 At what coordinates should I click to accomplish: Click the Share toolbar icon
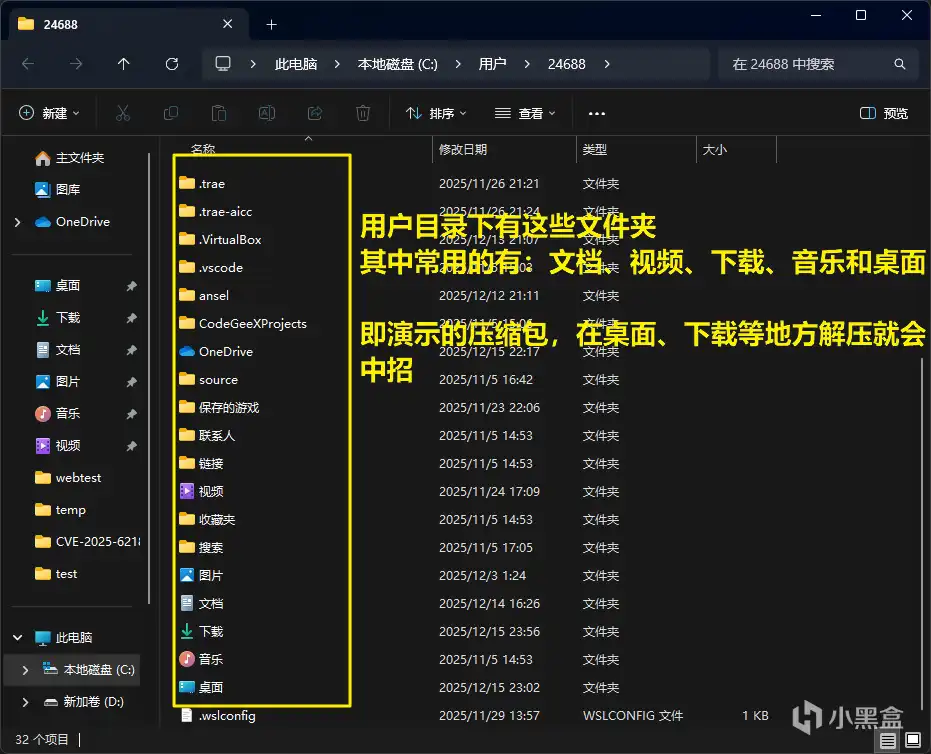[315, 113]
